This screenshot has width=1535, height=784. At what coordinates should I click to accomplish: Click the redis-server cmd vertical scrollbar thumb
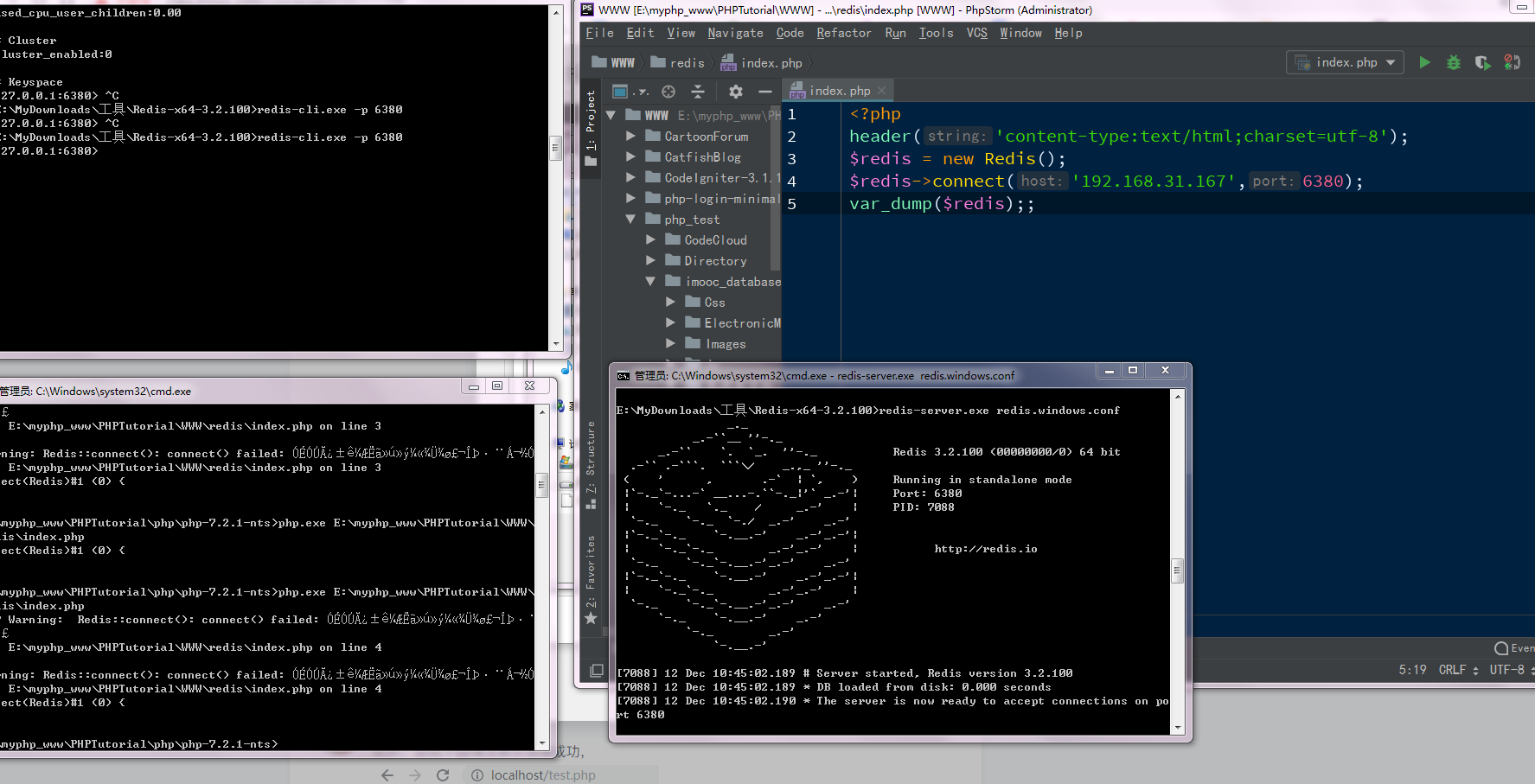click(x=1177, y=570)
